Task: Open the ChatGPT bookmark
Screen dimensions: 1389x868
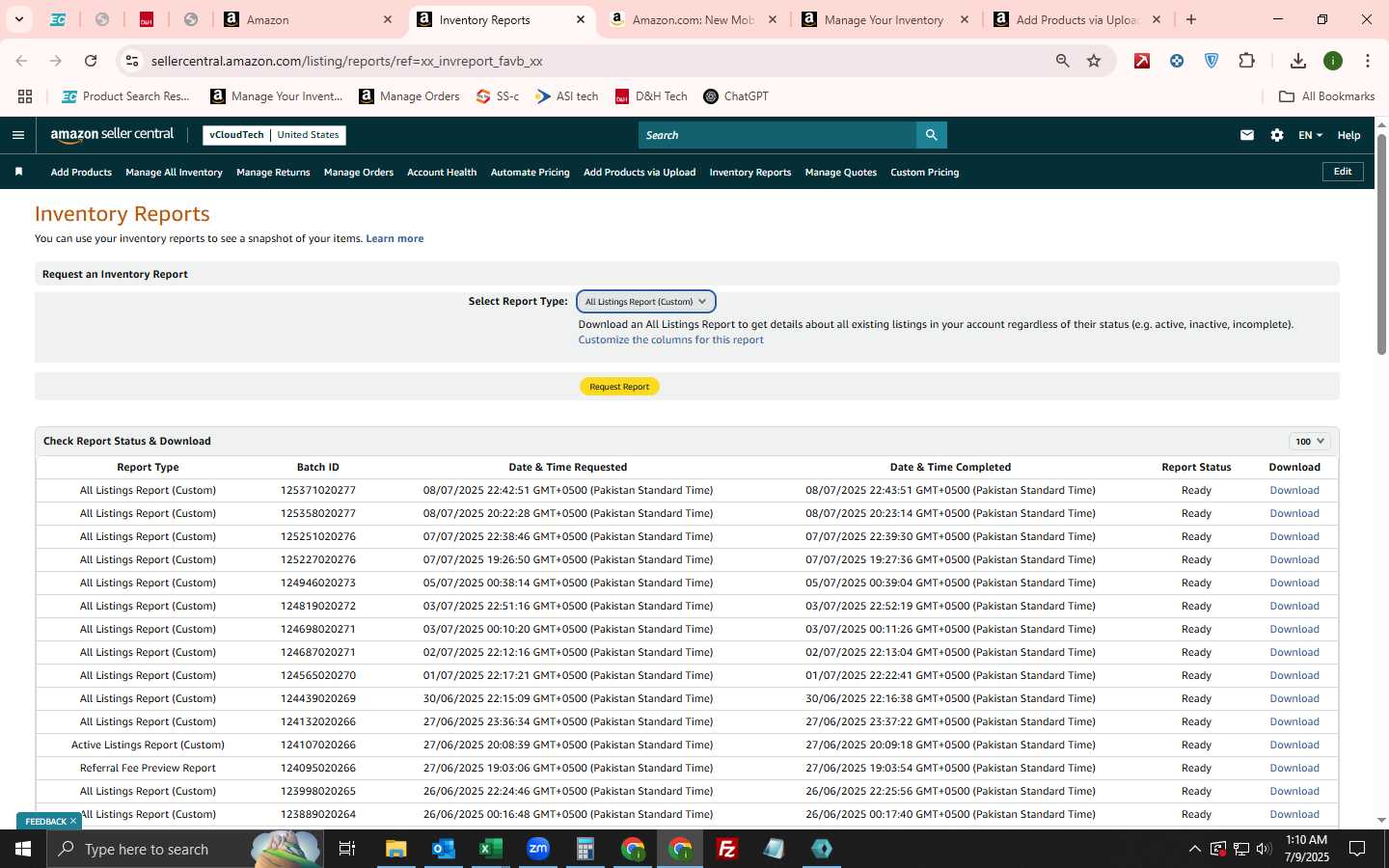Action: tap(736, 96)
